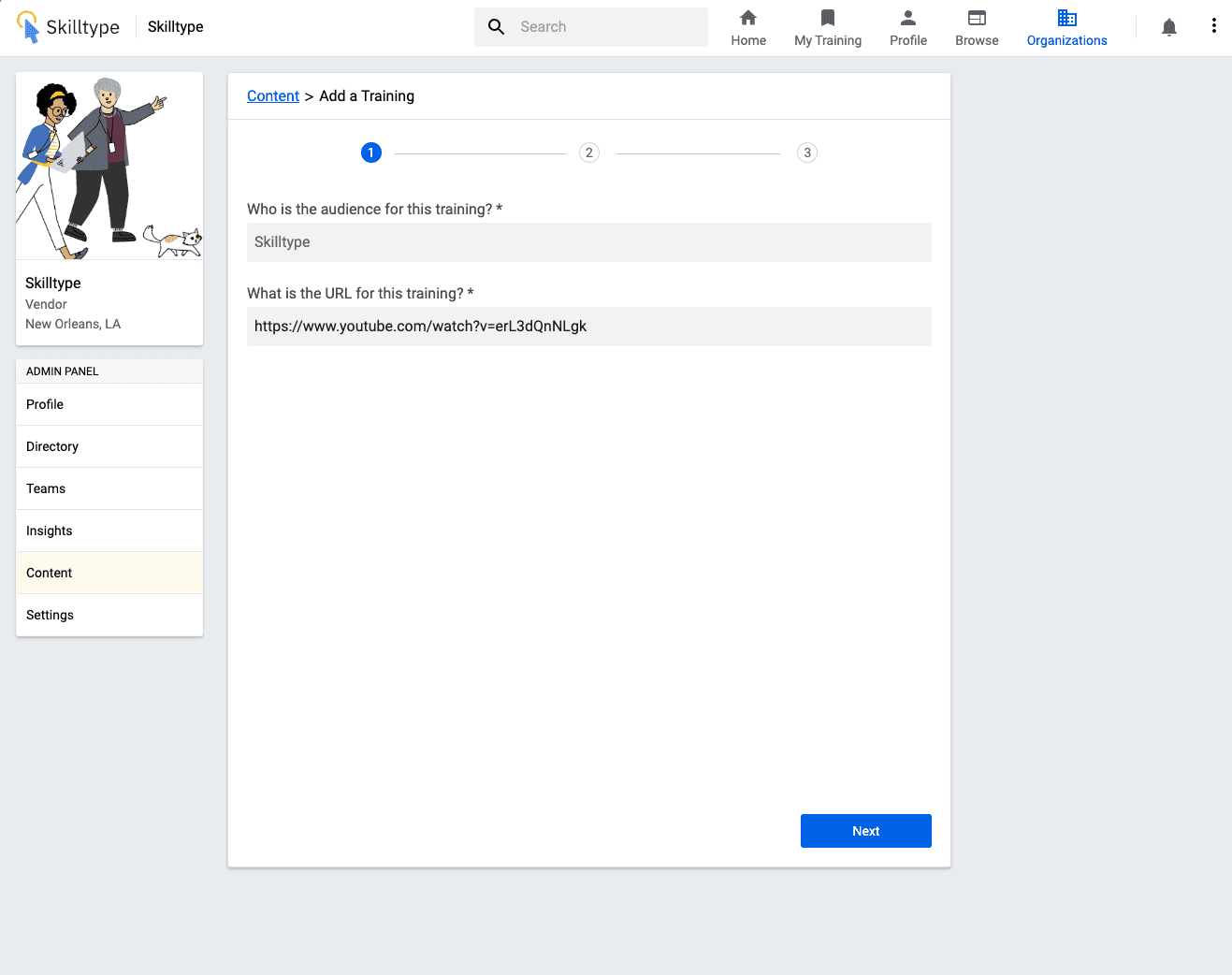Open Settings in the admin panel
This screenshot has height=975, width=1232.
coord(109,615)
